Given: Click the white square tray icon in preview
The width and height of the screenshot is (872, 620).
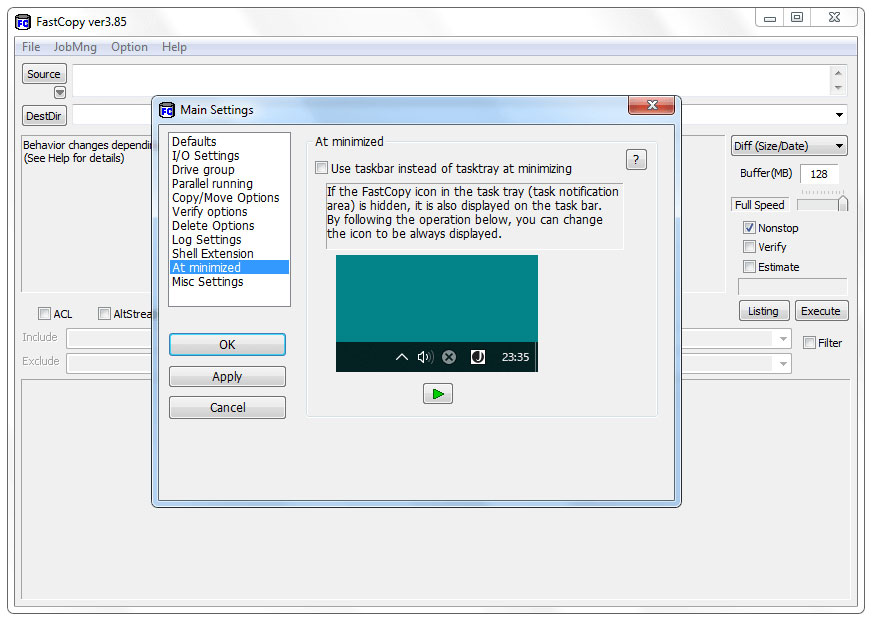Looking at the screenshot, I should click(x=478, y=357).
